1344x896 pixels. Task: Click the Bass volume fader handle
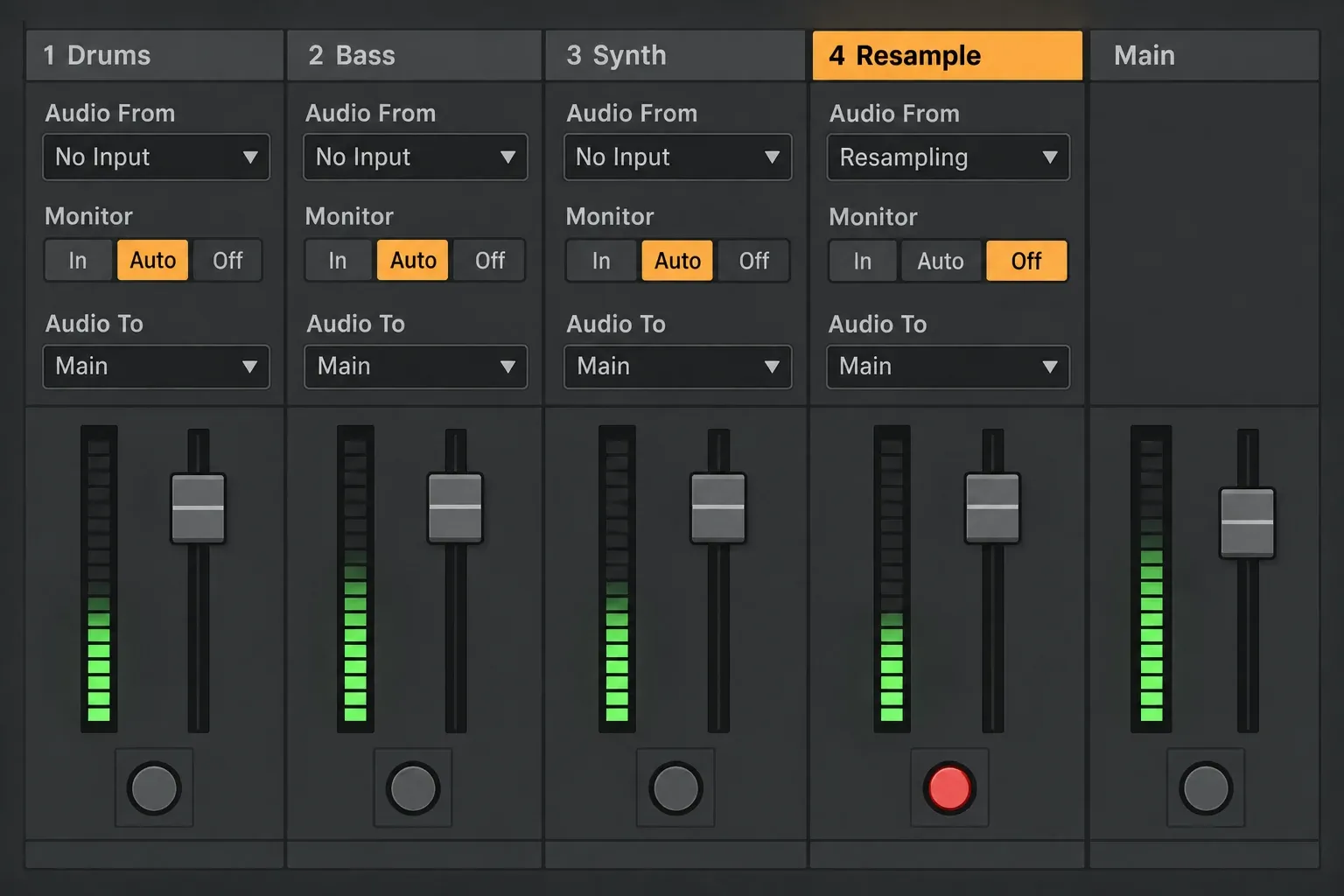(455, 508)
